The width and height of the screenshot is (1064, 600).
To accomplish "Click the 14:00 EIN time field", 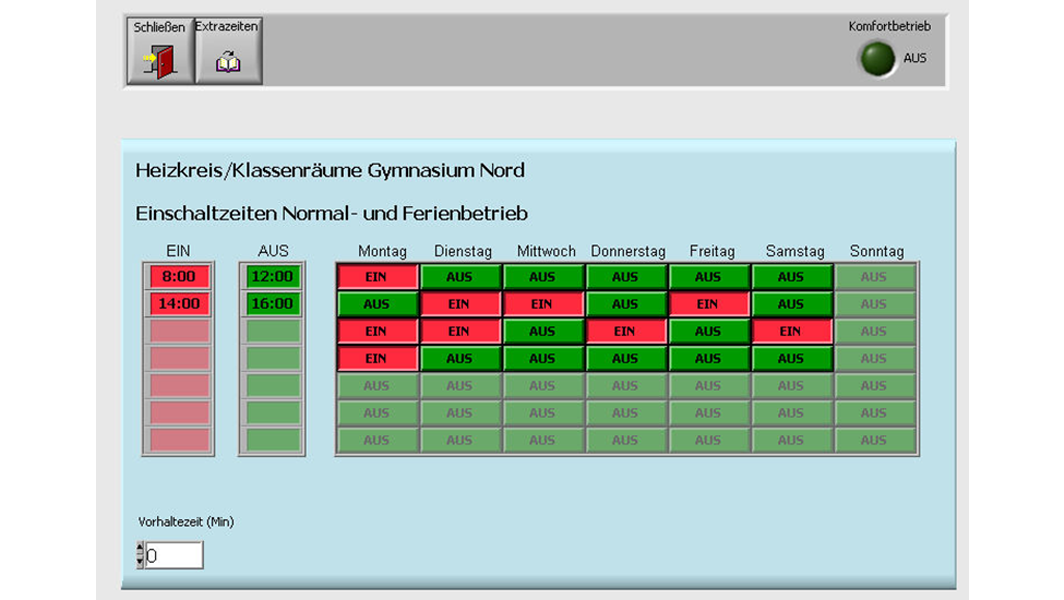I will pos(179,304).
